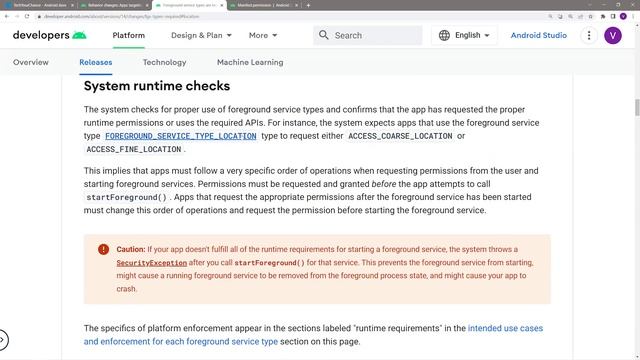Click the Chrome profile avatar in toolbar
Viewport: 640px width, 360px height.
pyautogui.click(x=623, y=16)
